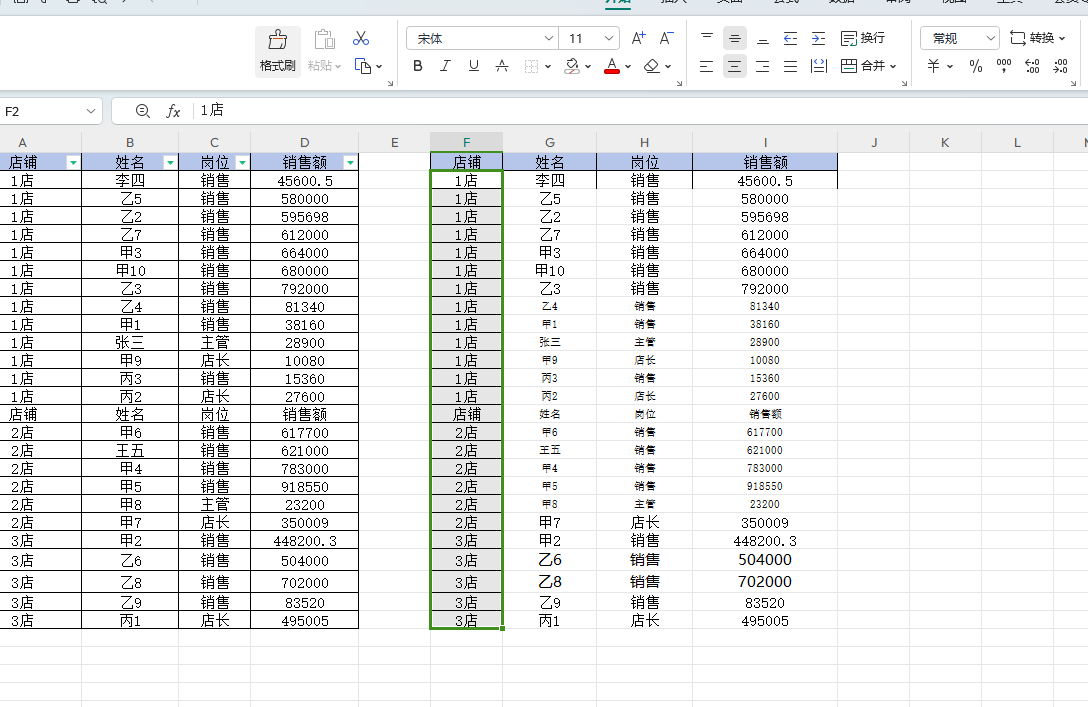
Task: Select column I header
Action: (765, 142)
